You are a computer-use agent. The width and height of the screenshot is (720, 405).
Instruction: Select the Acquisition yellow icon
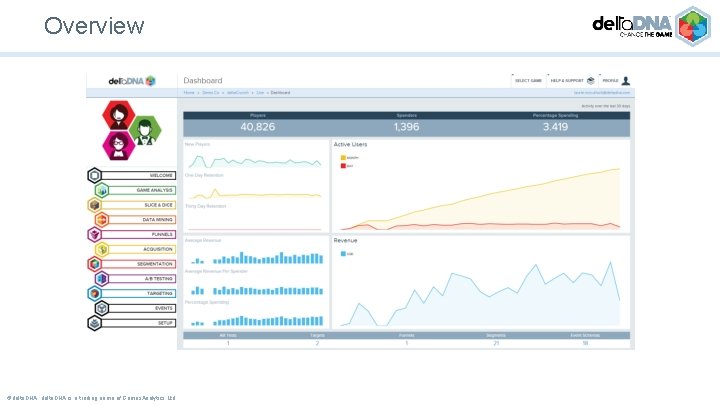(x=102, y=249)
